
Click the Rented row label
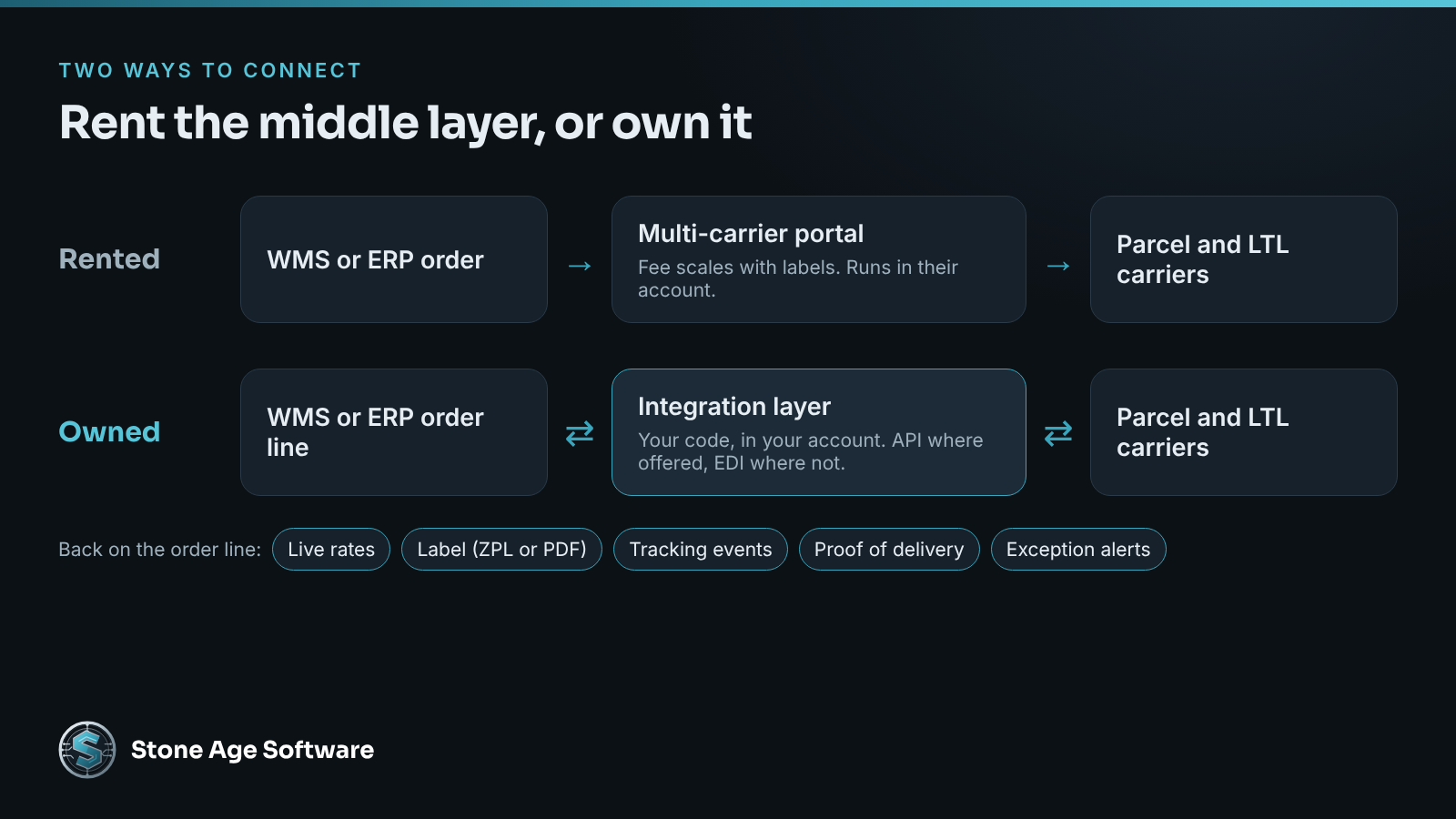click(109, 259)
